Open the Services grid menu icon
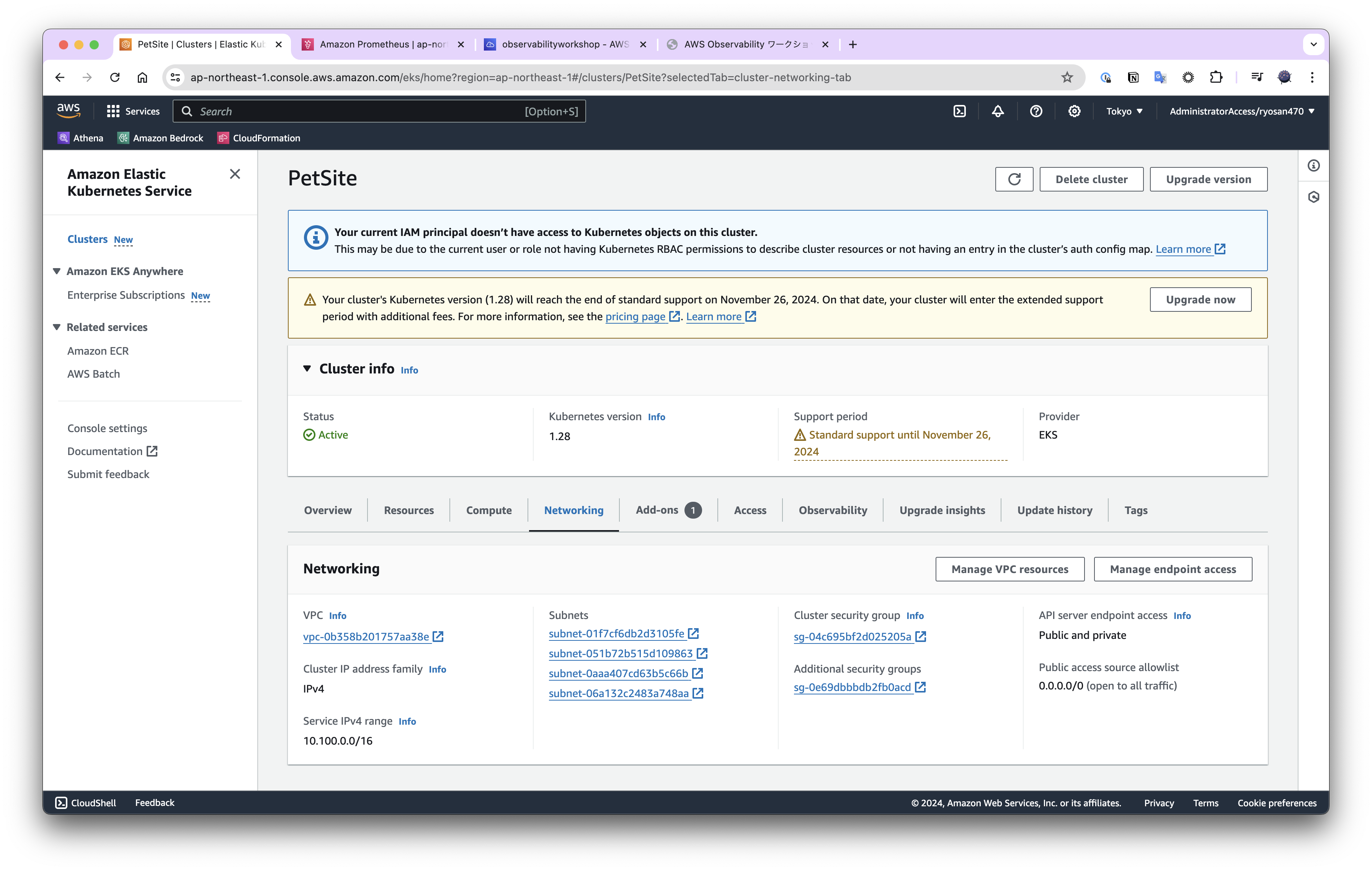Screen dimensions: 1372x871 coord(113,111)
